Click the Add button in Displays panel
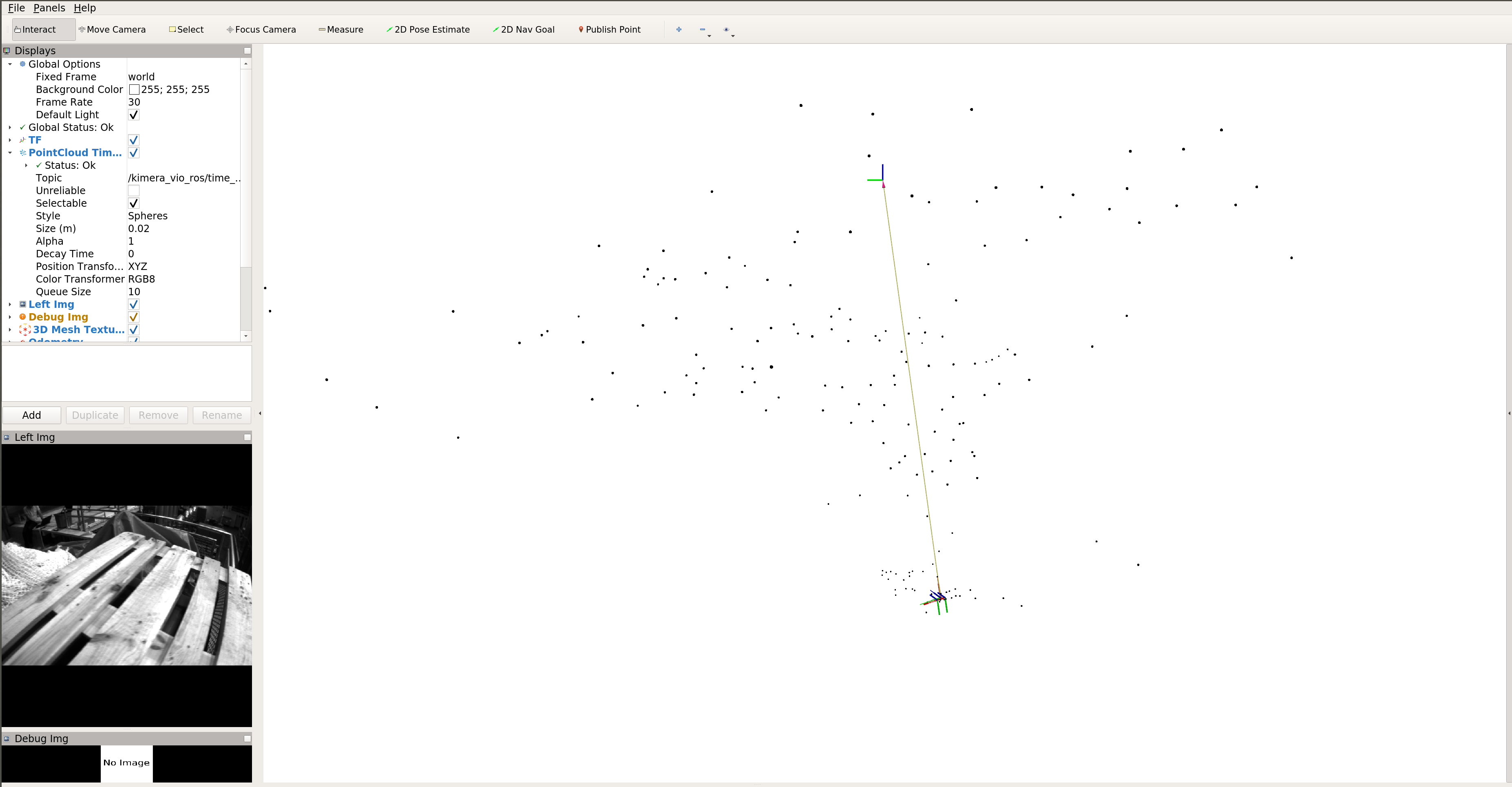The height and width of the screenshot is (787, 1512). (31, 415)
